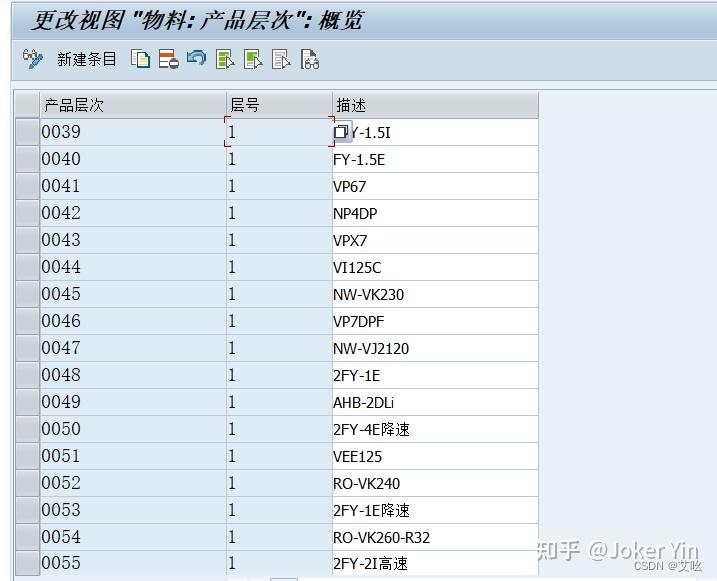Select row 0041 using its row selector
717x581 pixels.
(27, 186)
